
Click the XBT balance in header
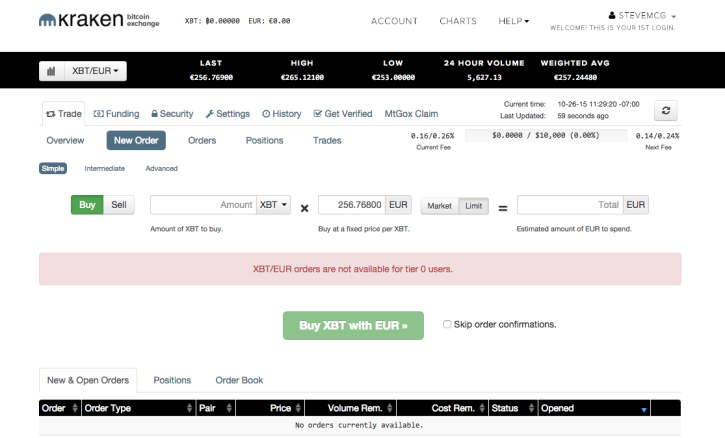(x=212, y=21)
